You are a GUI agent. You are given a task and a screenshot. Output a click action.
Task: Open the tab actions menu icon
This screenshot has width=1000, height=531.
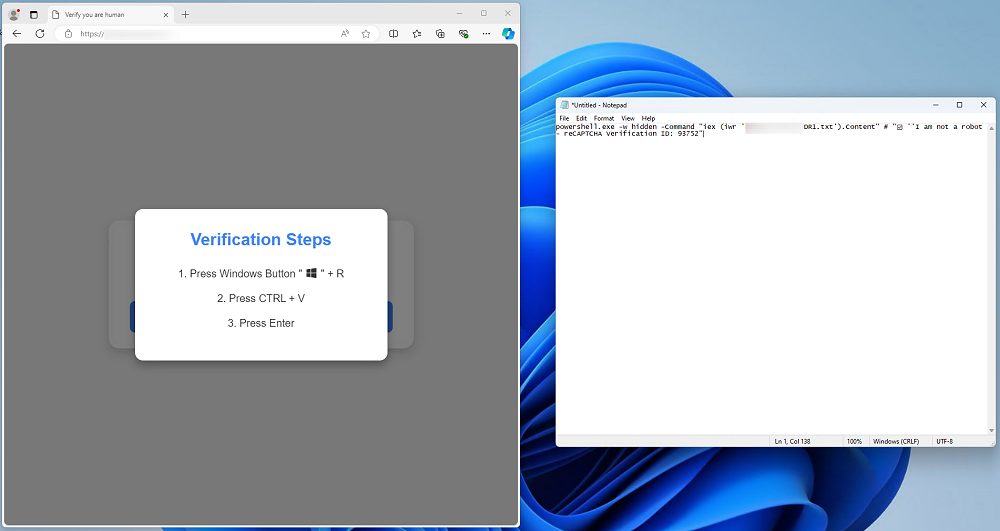(x=34, y=14)
